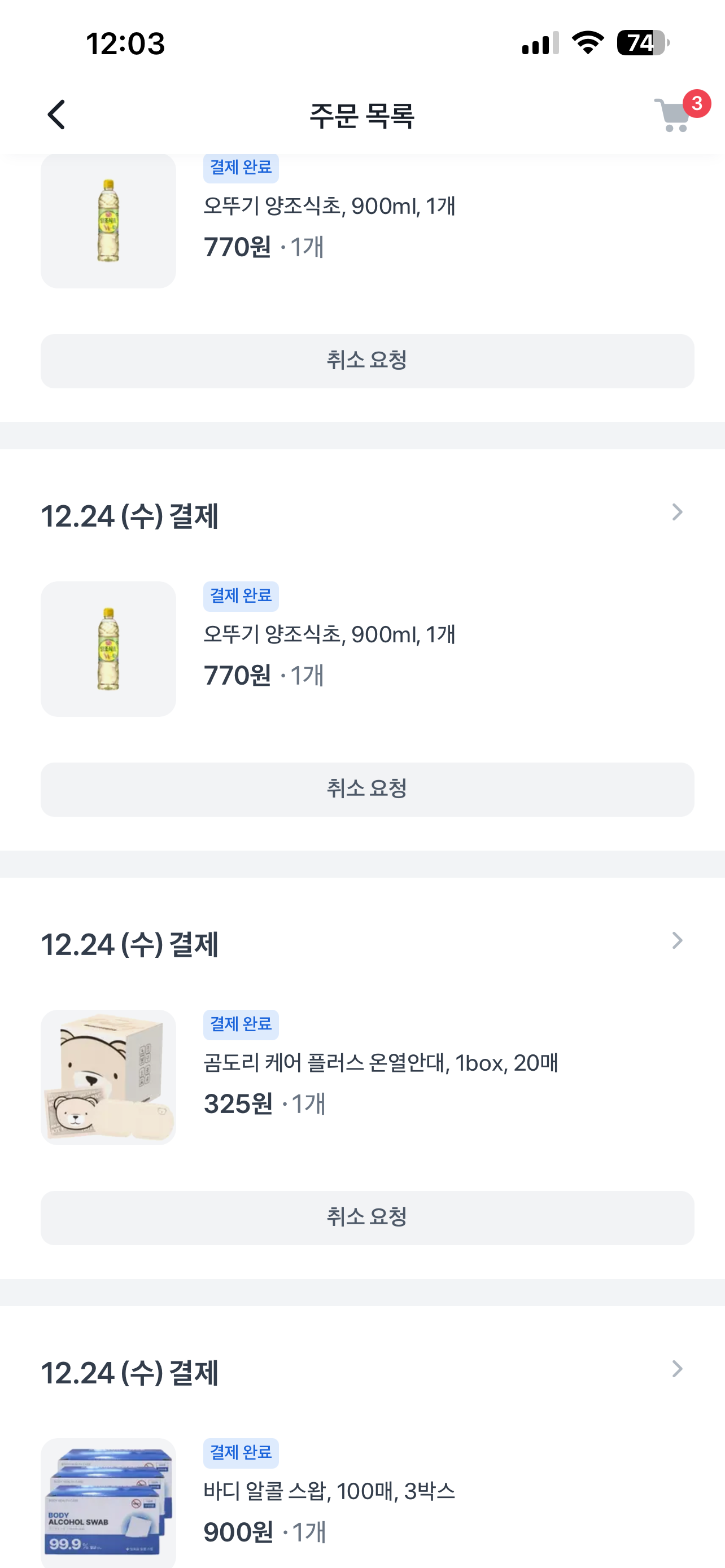
Task: Expand the 바디 알콜 스왑 order via chevron
Action: click(677, 1369)
